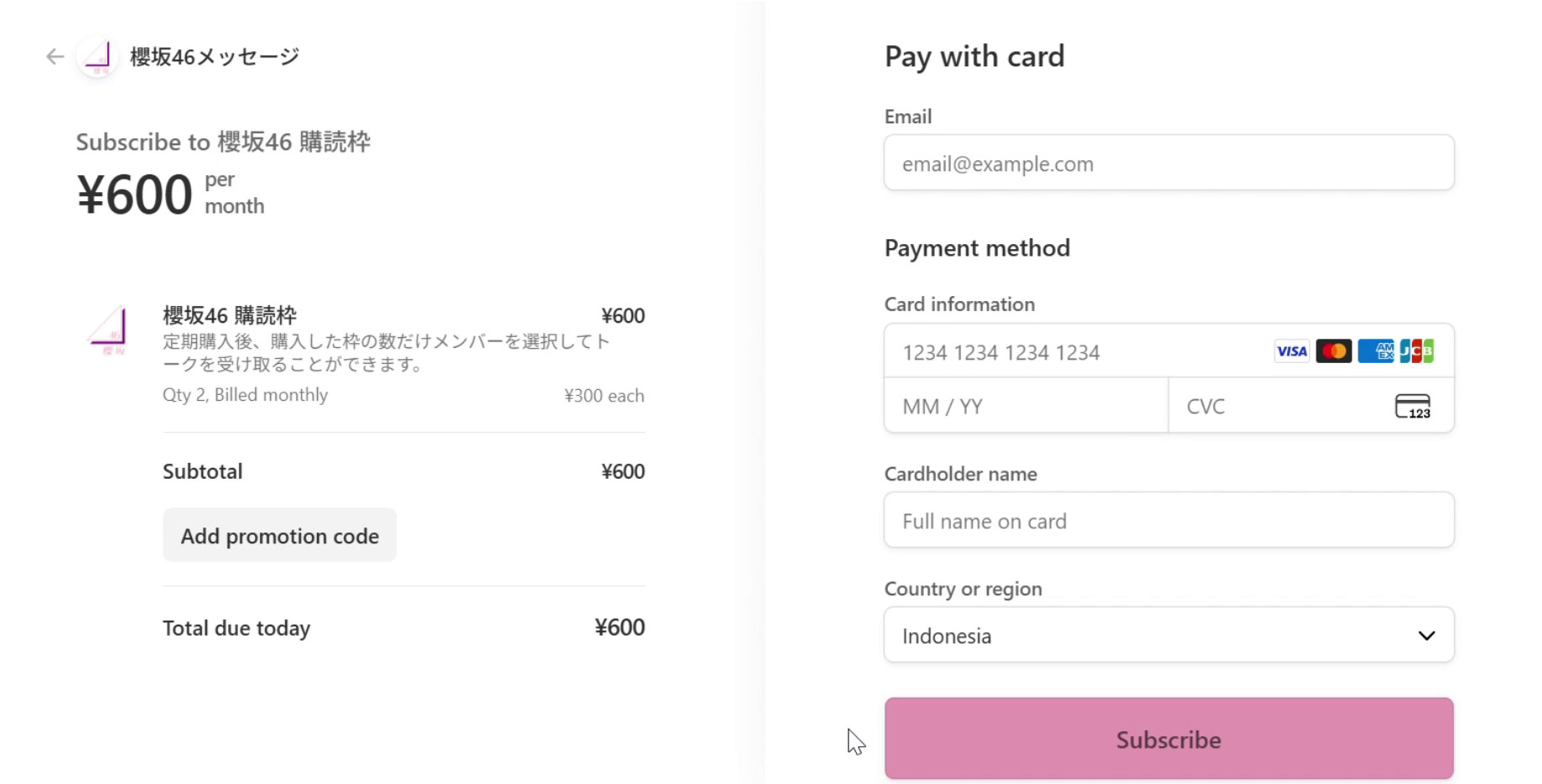This screenshot has height=784, width=1542.
Task: Click the Mastercard icon
Action: (1333, 351)
